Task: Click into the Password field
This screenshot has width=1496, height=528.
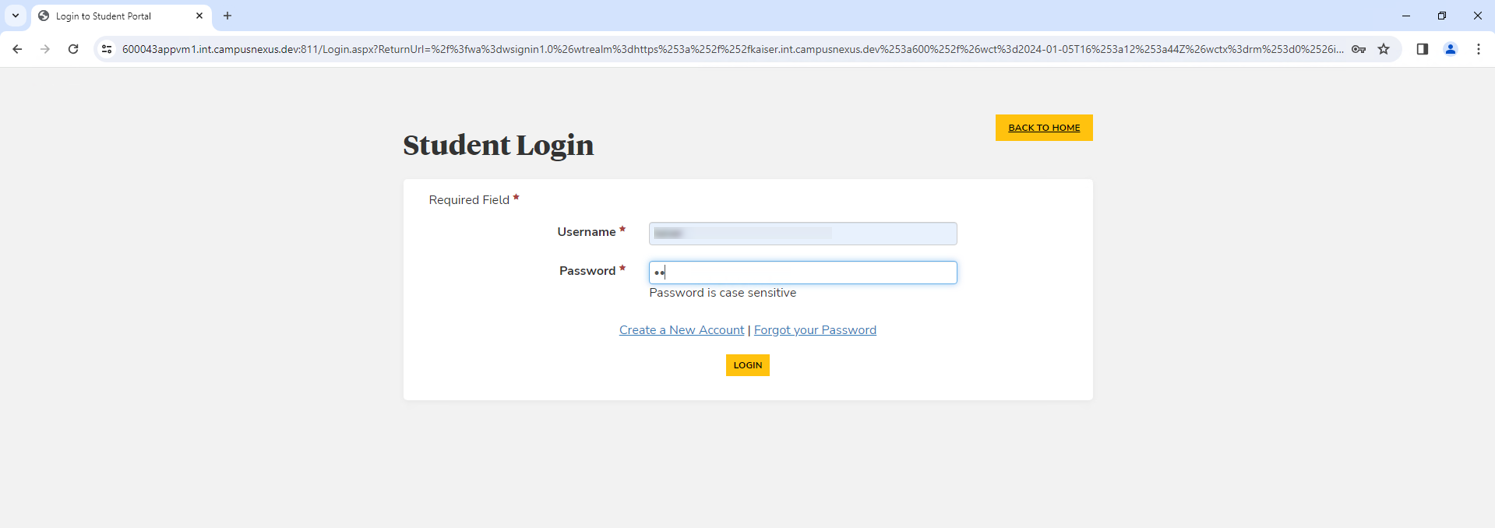Action: pyautogui.click(x=802, y=272)
